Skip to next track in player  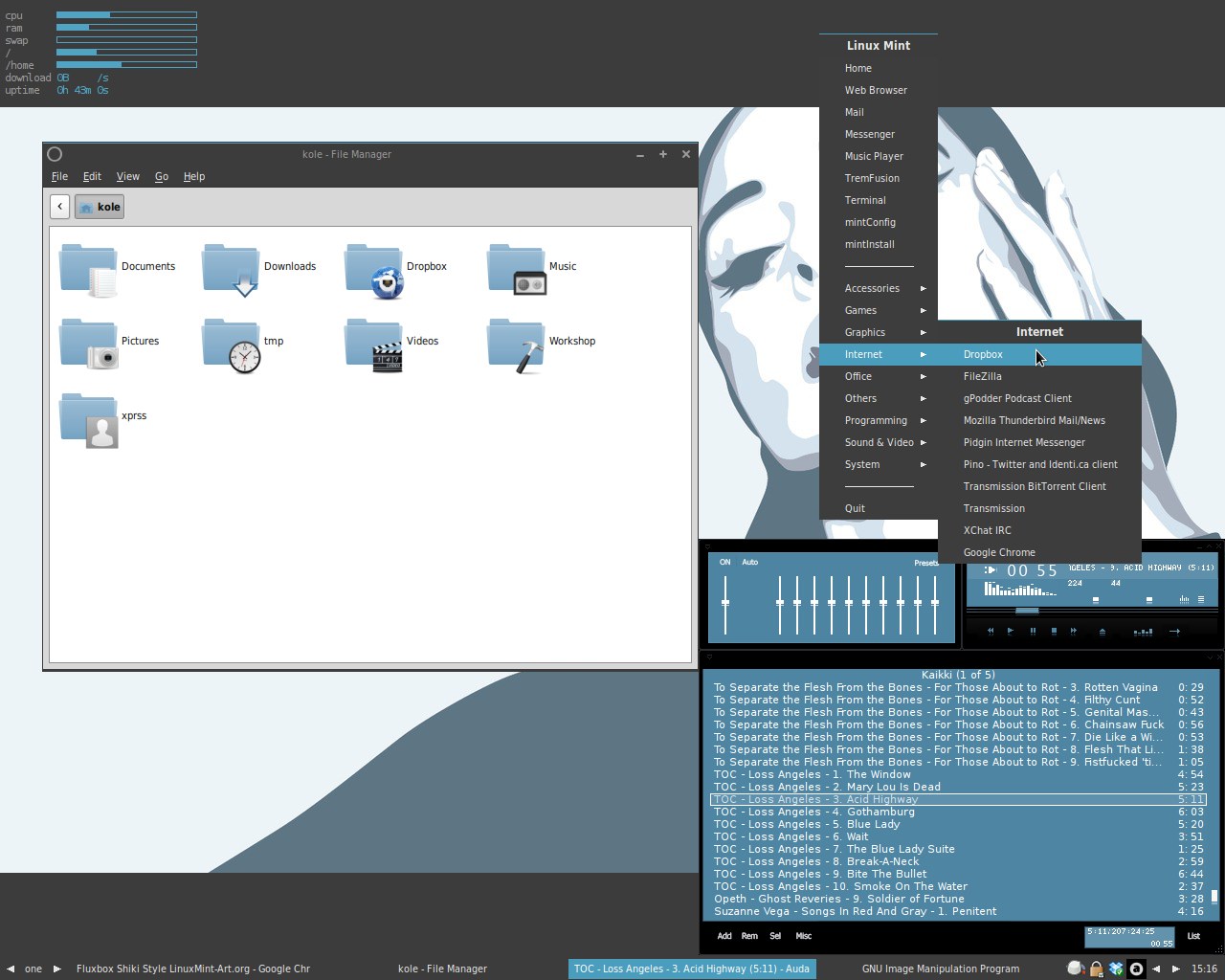pyautogui.click(x=1073, y=631)
